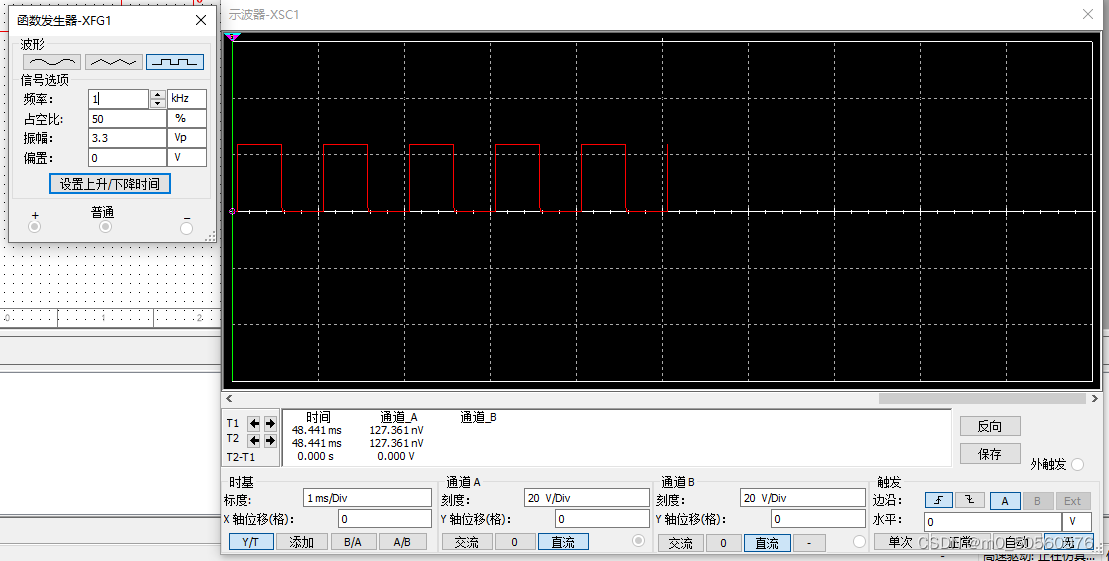Click the oscilloscope horizontal scrollbar thumb
The image size is (1109, 561).
coord(982,398)
